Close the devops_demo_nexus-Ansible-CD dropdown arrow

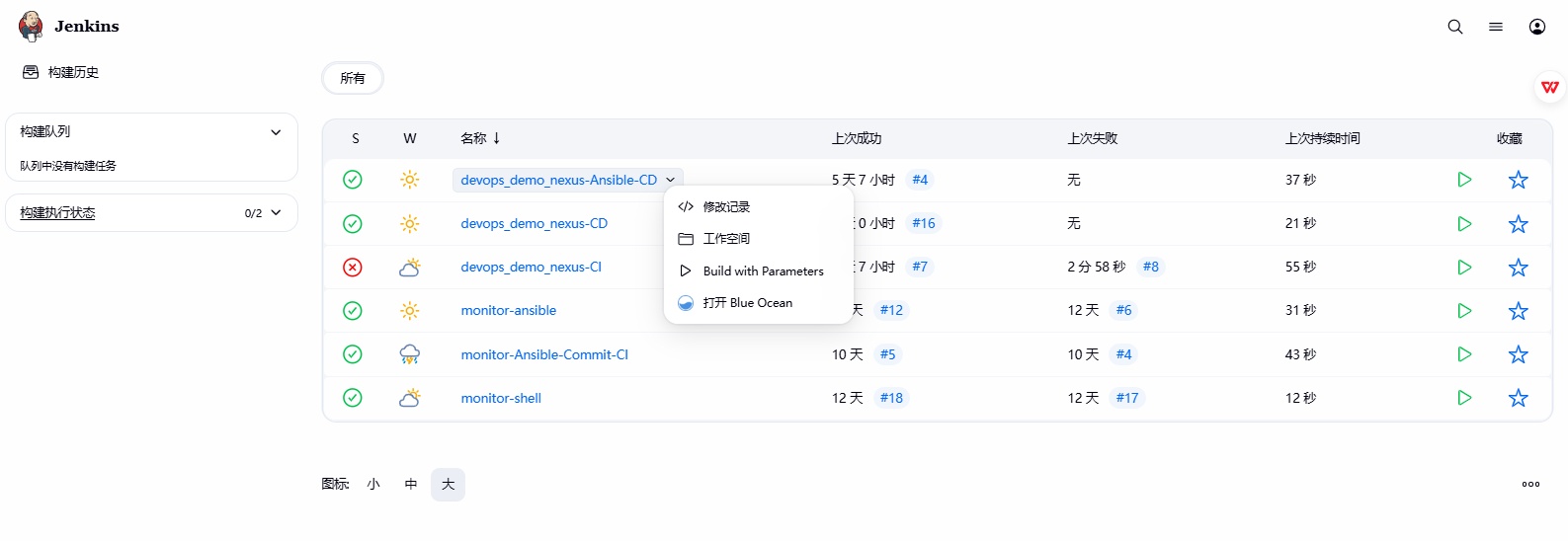[x=670, y=180]
